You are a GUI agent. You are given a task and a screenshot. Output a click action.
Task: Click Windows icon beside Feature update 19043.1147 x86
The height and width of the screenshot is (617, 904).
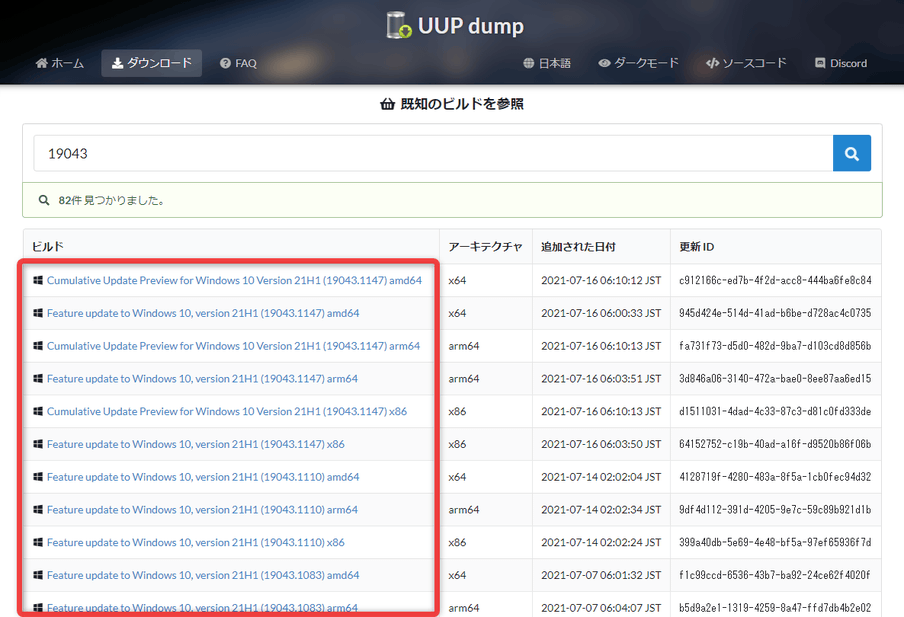[38, 444]
